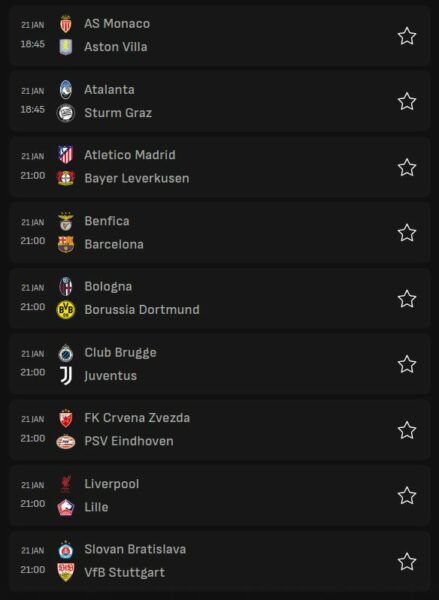This screenshot has width=439, height=600.
Task: Open the Club Brugge team link
Action: 120,353
